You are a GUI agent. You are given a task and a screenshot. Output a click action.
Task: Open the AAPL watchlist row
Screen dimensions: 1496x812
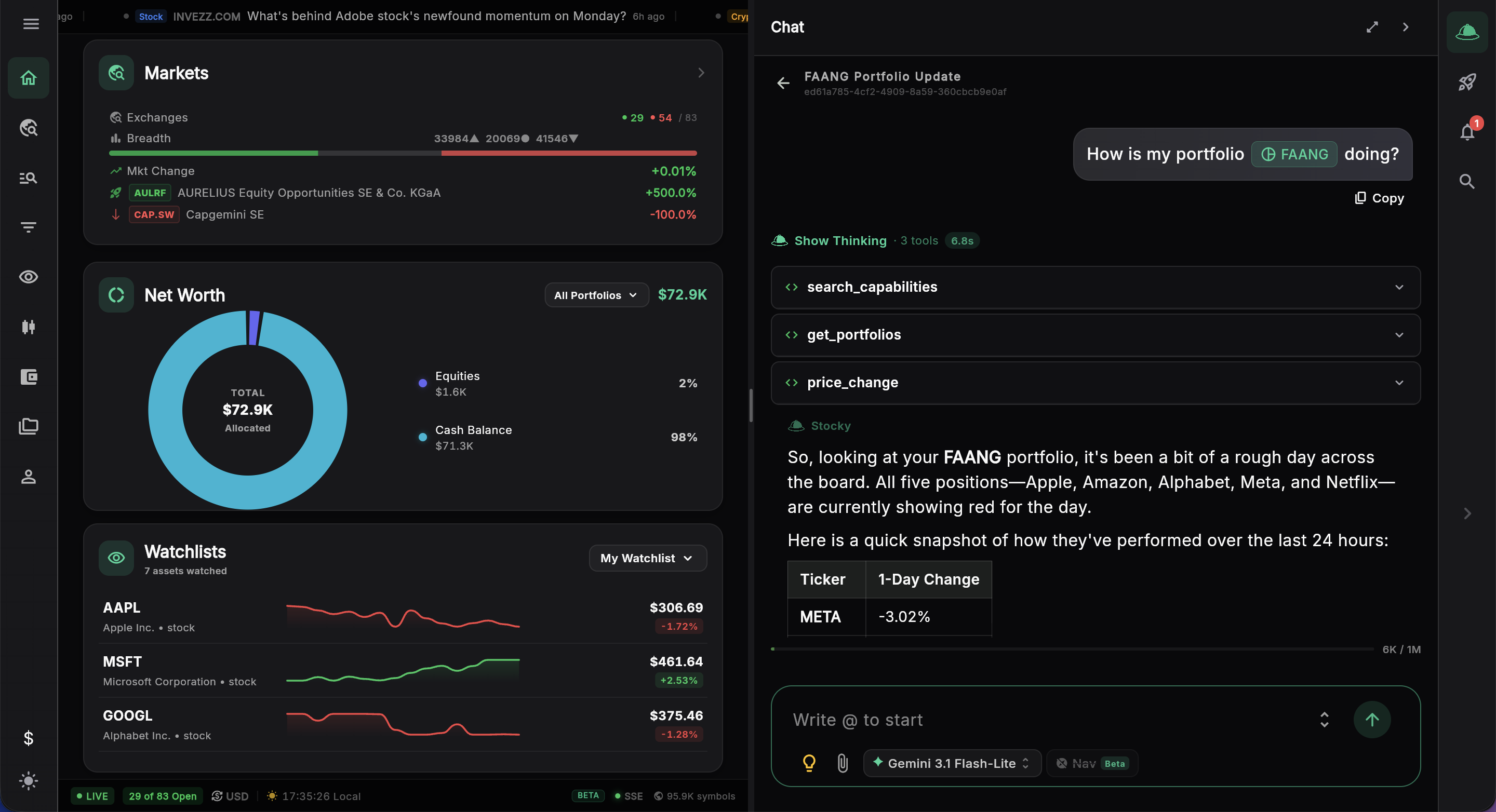click(x=403, y=616)
